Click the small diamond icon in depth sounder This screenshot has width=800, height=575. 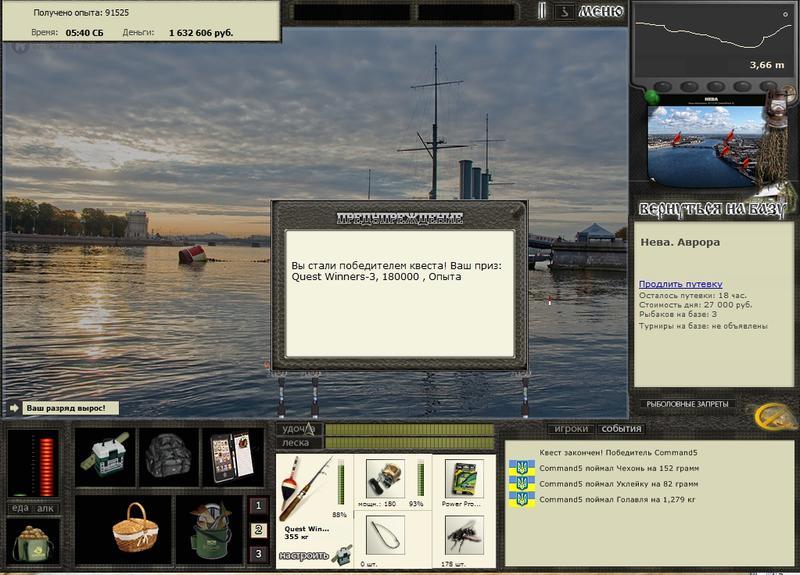pos(785,14)
